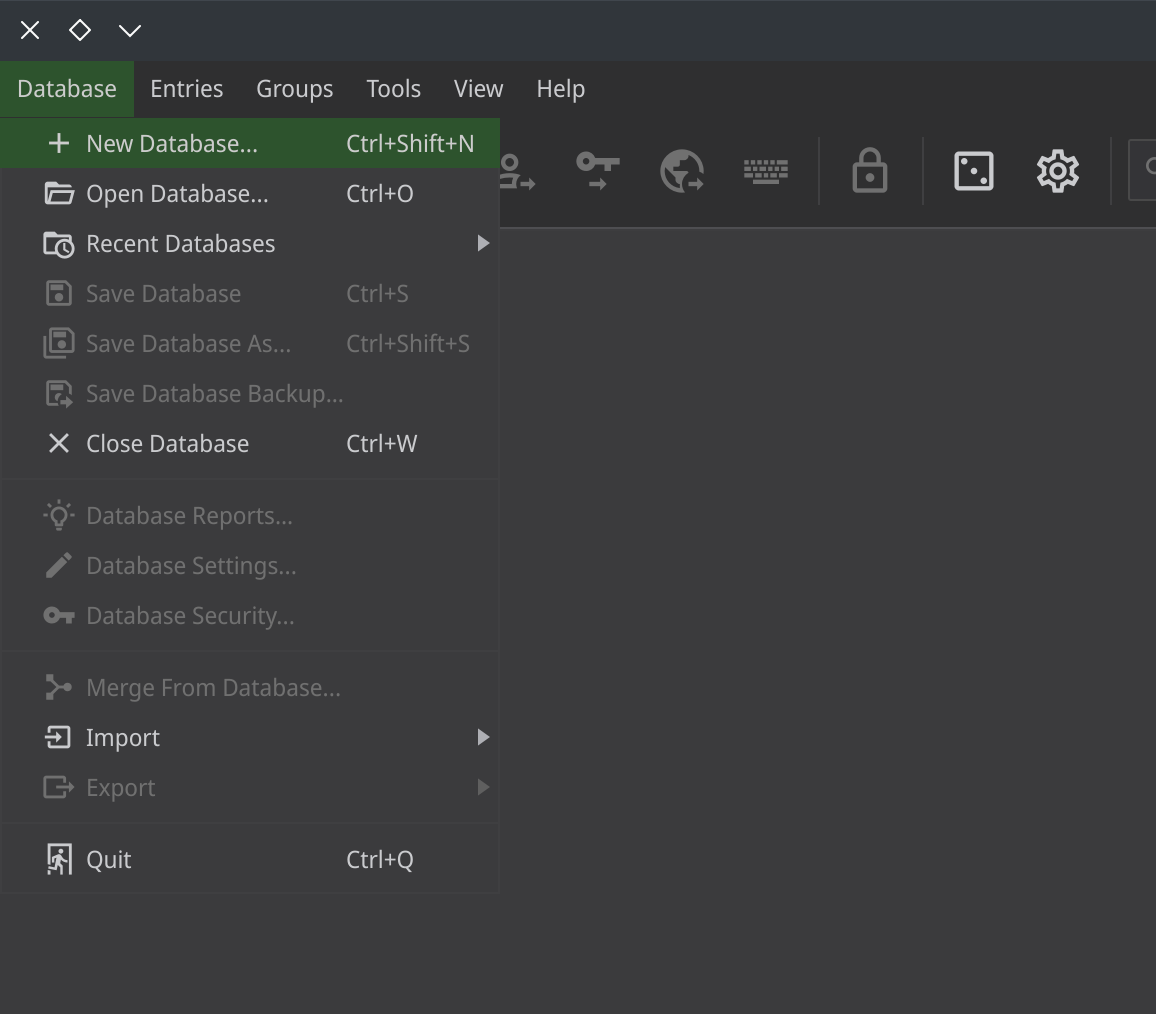The width and height of the screenshot is (1156, 1014).
Task: Click the perform auto-type keyboard icon
Action: click(x=766, y=170)
